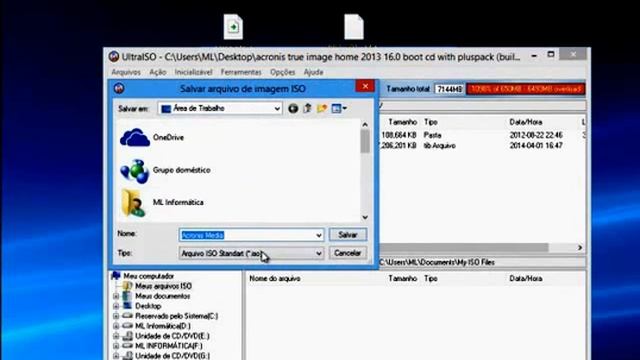Click the Salvar button
Viewport: 640px width, 360px height.
tap(348, 235)
